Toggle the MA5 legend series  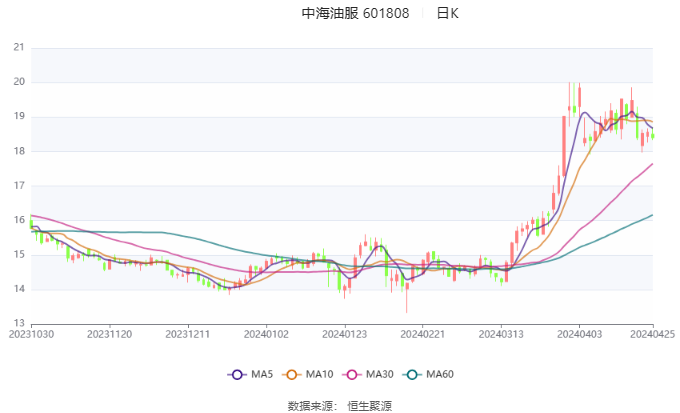click(x=250, y=374)
